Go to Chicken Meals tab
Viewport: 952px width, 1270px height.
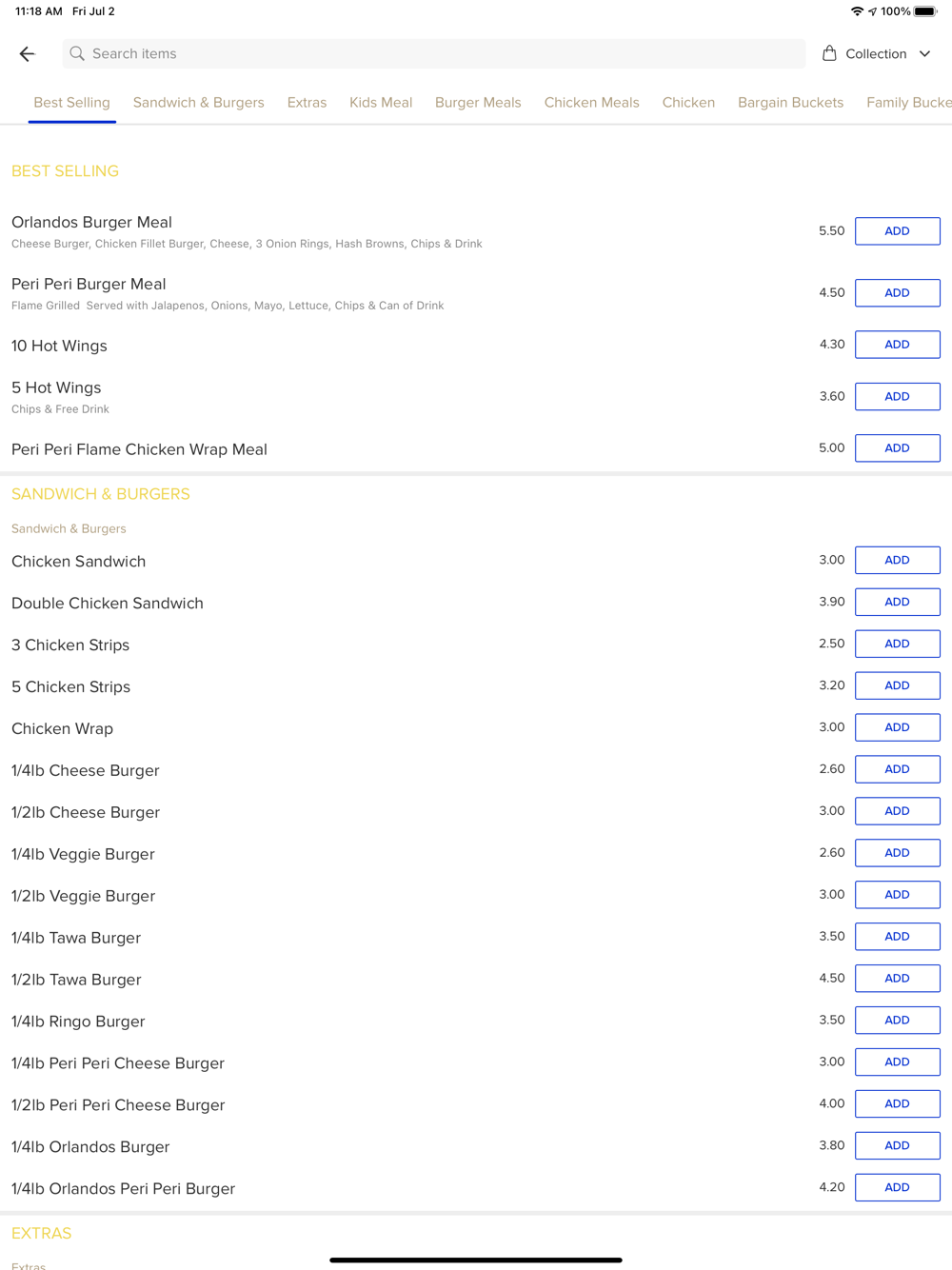[591, 103]
